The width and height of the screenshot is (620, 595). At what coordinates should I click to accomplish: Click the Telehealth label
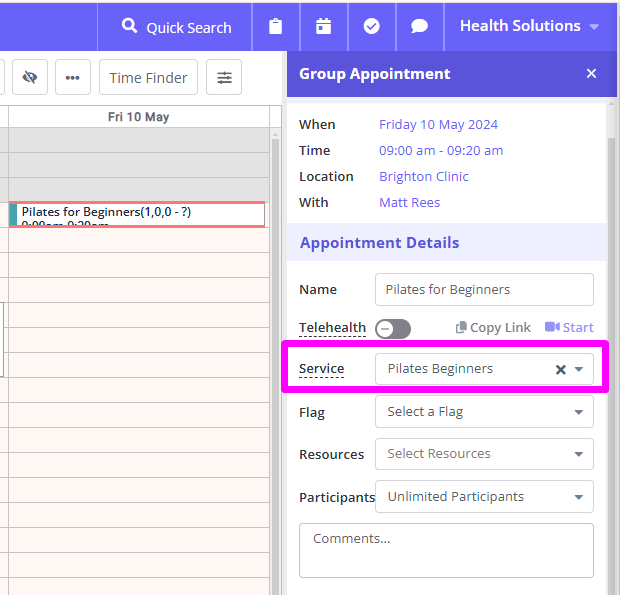(332, 328)
